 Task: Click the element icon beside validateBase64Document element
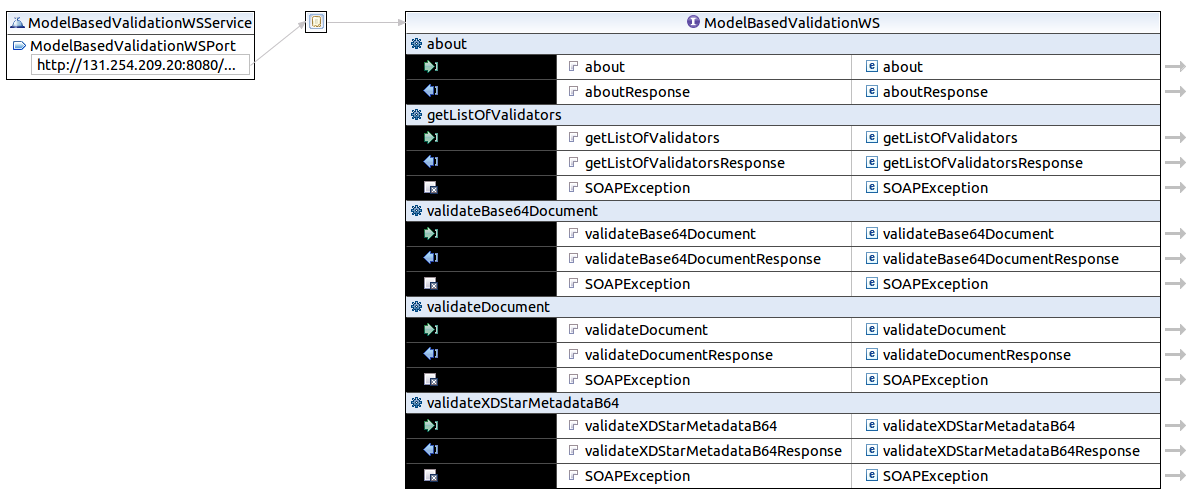pos(871,234)
